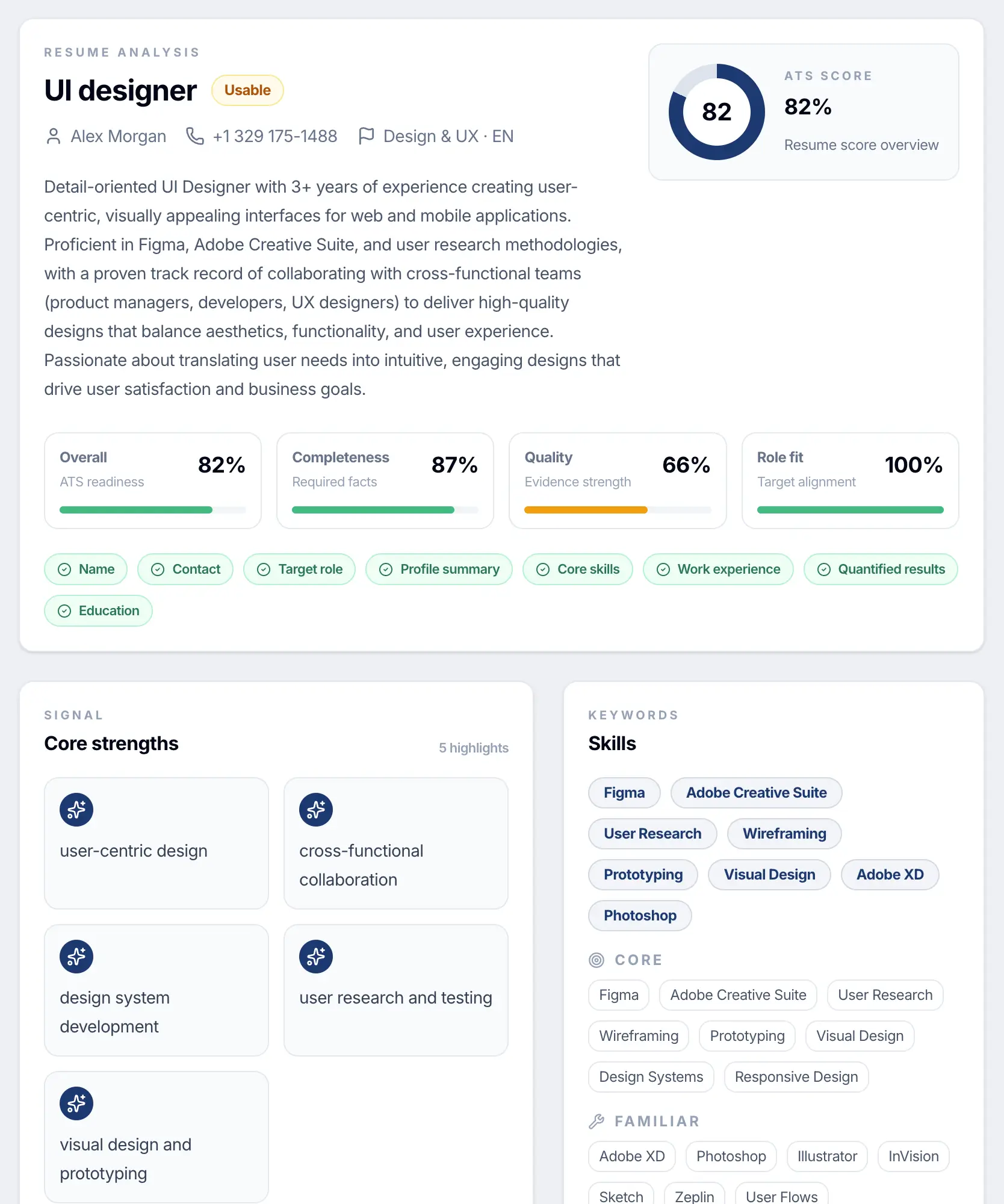Open the Completeness score card
The image size is (1004, 1204).
(385, 480)
